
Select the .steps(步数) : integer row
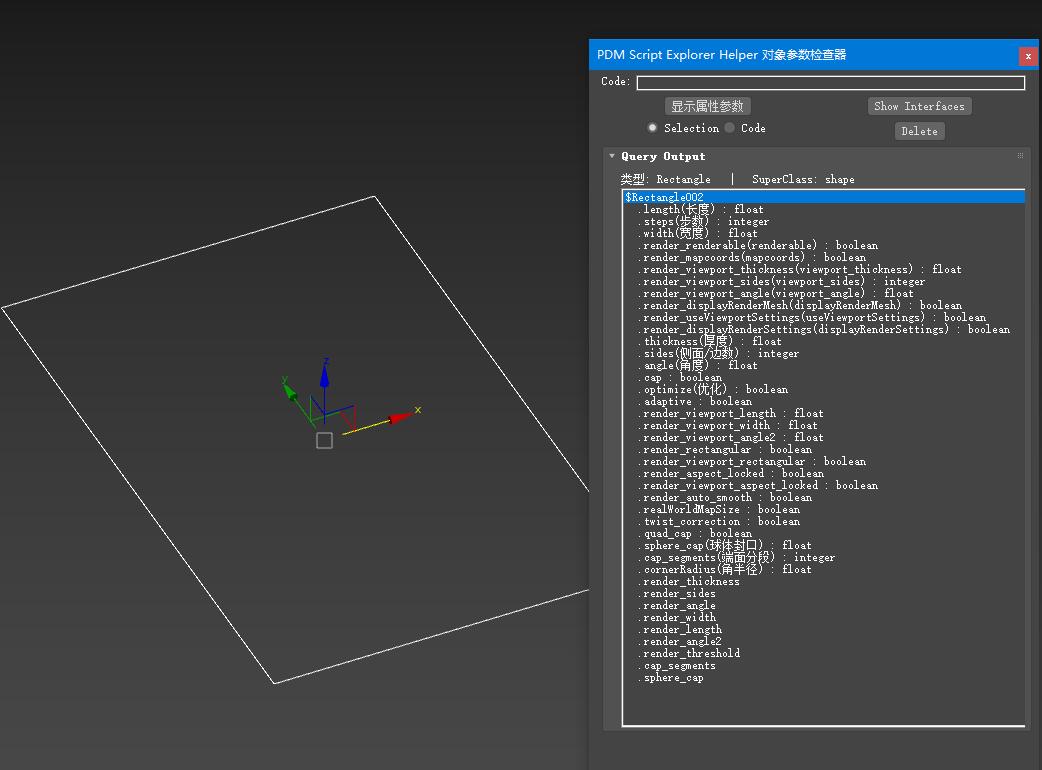(823, 221)
